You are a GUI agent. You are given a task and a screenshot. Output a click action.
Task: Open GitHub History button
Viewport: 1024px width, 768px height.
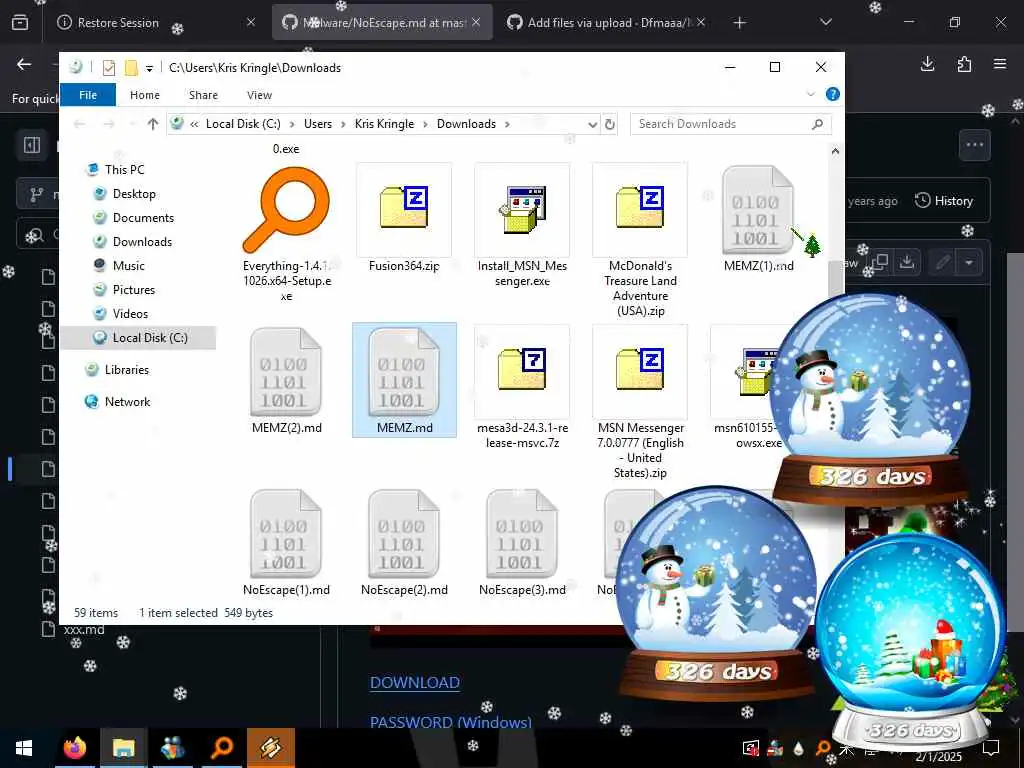[944, 200]
